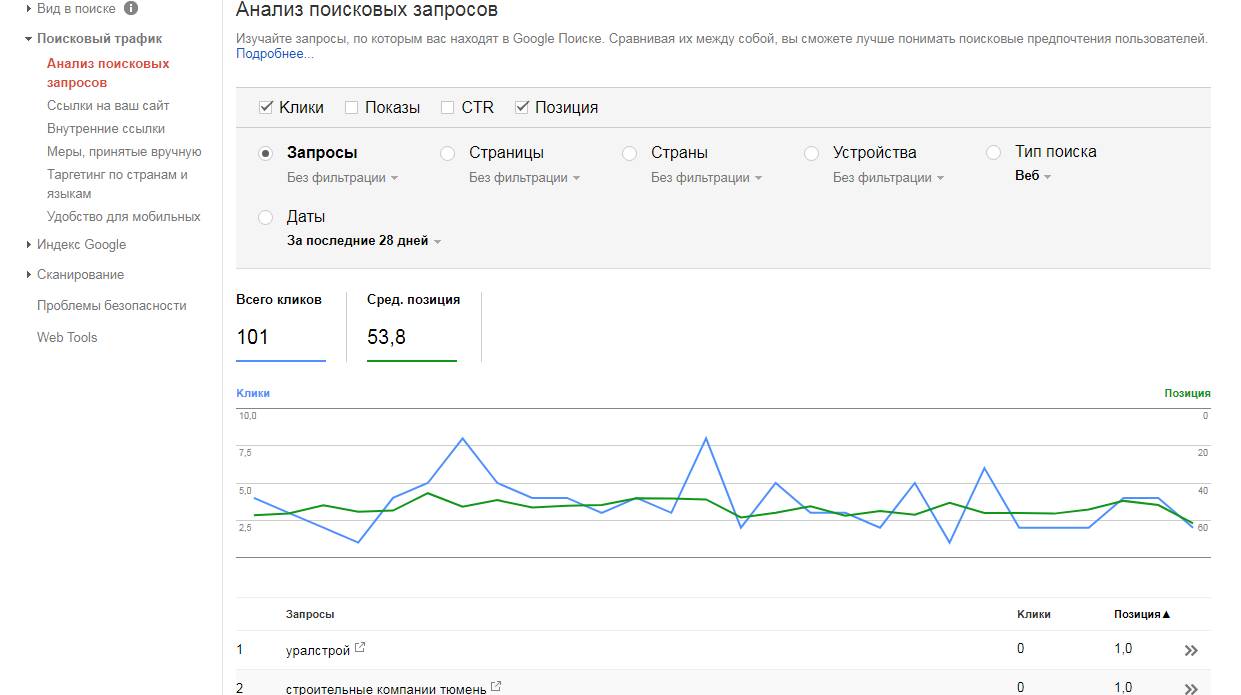Image resolution: width=1241 pixels, height=695 pixels.
Task: Open external link icon beside строительные компании тюмень
Action: [496, 686]
